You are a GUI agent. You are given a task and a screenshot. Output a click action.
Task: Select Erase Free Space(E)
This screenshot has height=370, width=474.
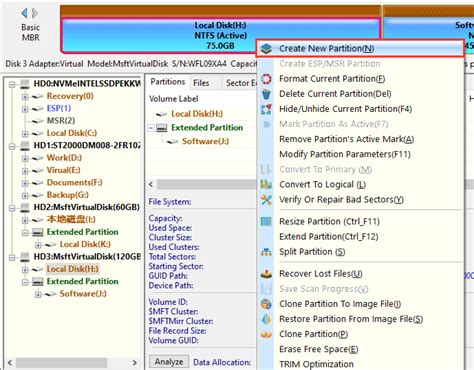pyautogui.click(x=319, y=349)
